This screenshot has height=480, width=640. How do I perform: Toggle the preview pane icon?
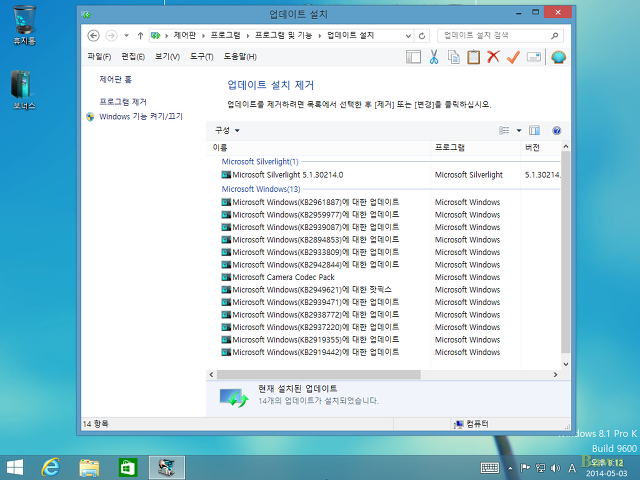pos(534,131)
